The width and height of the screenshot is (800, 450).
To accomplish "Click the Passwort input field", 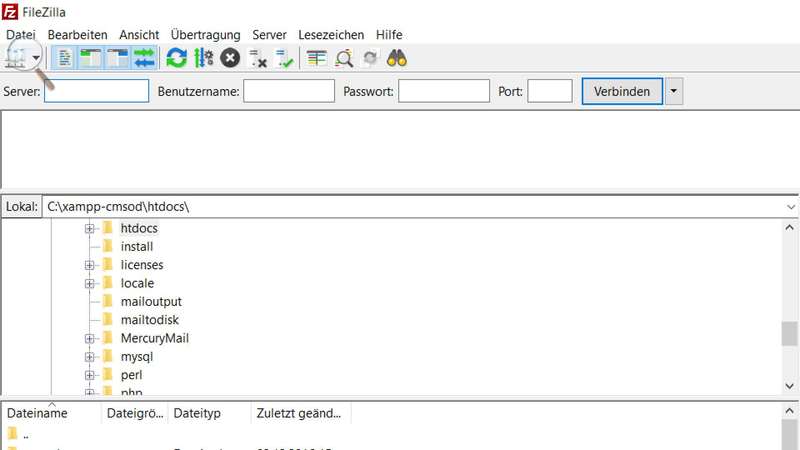I will (x=444, y=91).
